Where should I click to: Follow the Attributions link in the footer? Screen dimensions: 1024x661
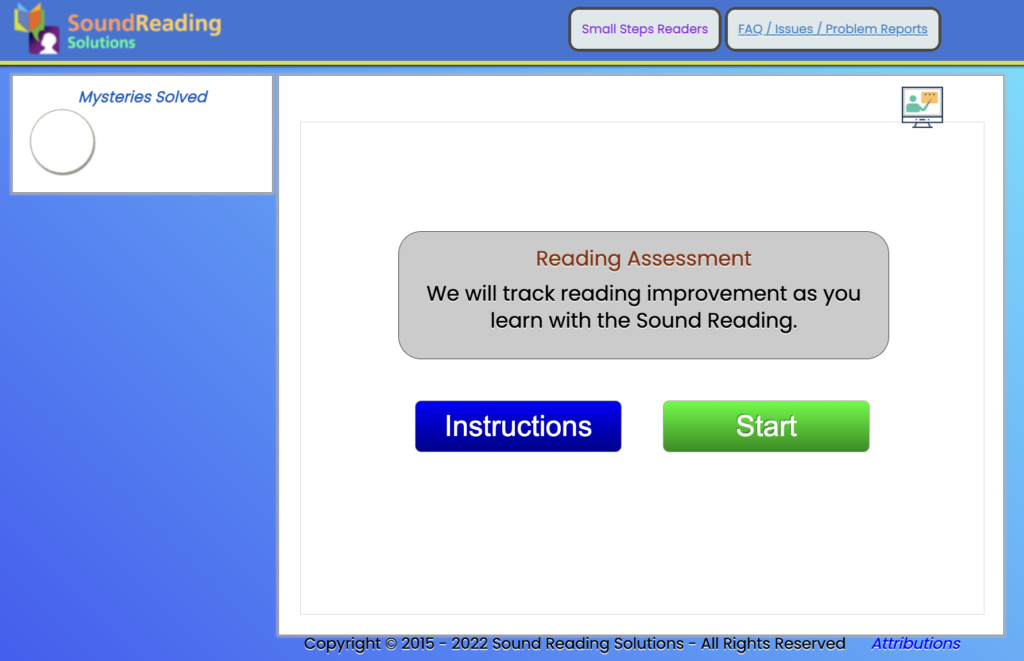click(x=915, y=643)
